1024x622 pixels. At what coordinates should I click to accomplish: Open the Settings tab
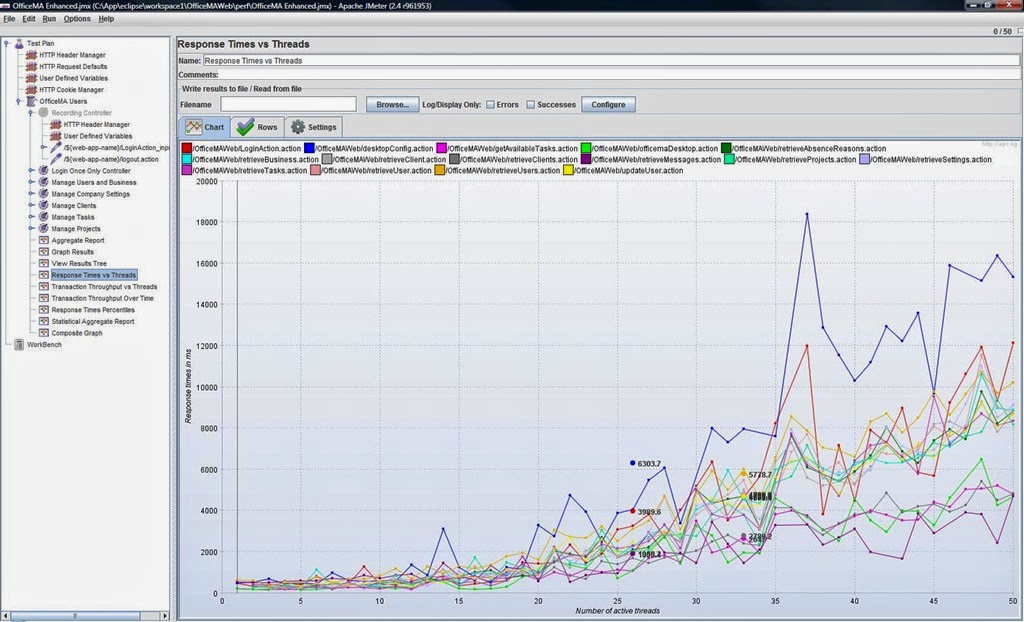click(x=313, y=127)
